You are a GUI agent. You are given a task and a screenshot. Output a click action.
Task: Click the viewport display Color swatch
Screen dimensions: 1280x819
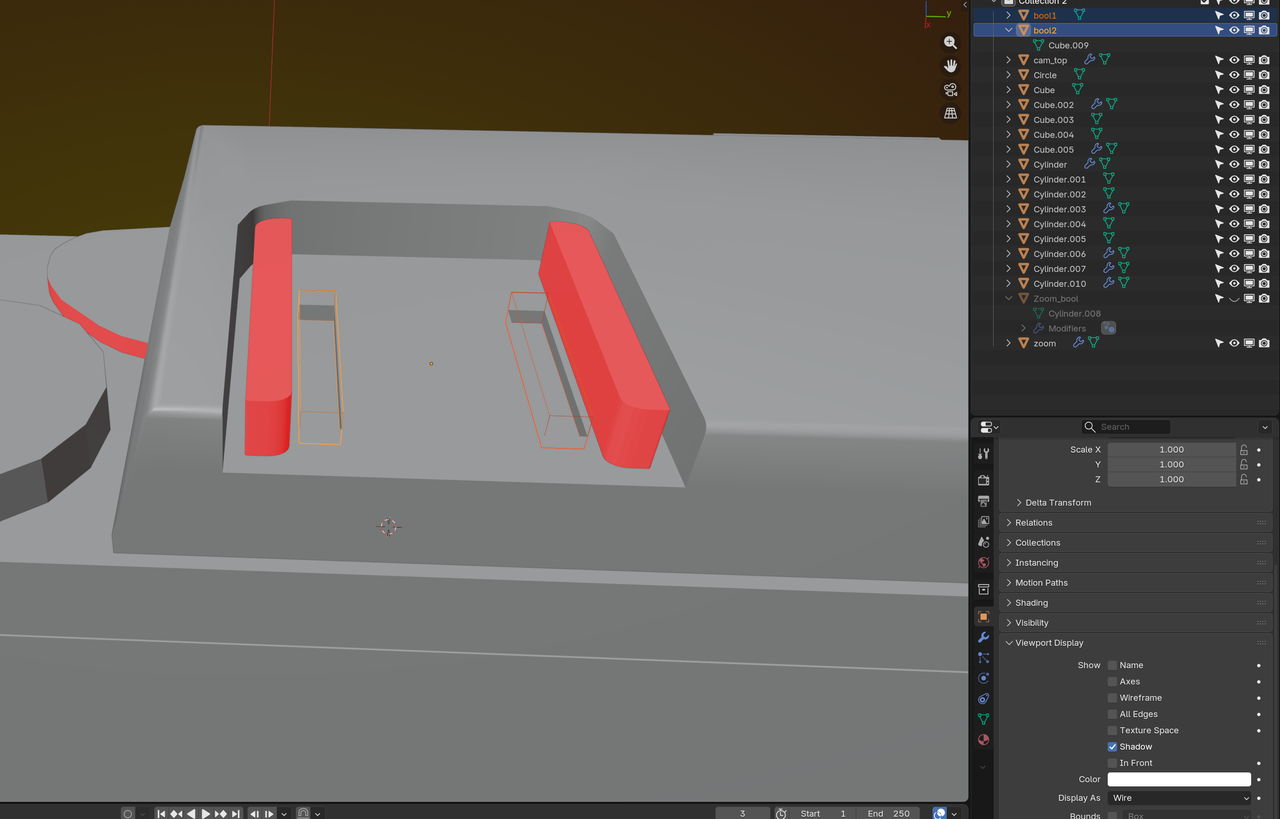coord(1179,779)
